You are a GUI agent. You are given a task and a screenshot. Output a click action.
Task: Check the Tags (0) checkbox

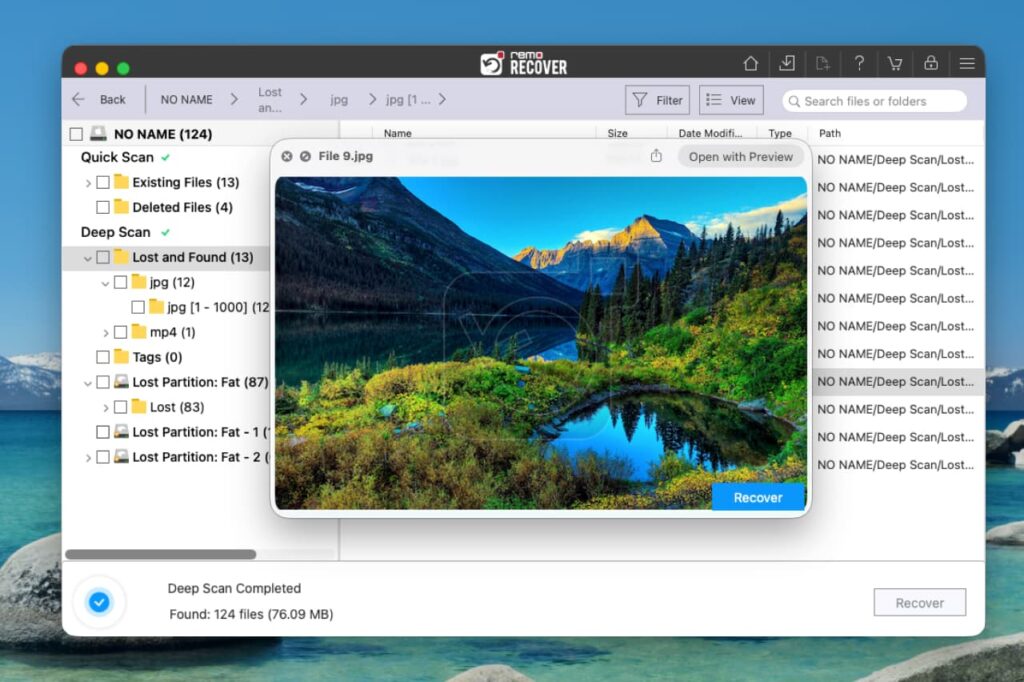coord(103,357)
